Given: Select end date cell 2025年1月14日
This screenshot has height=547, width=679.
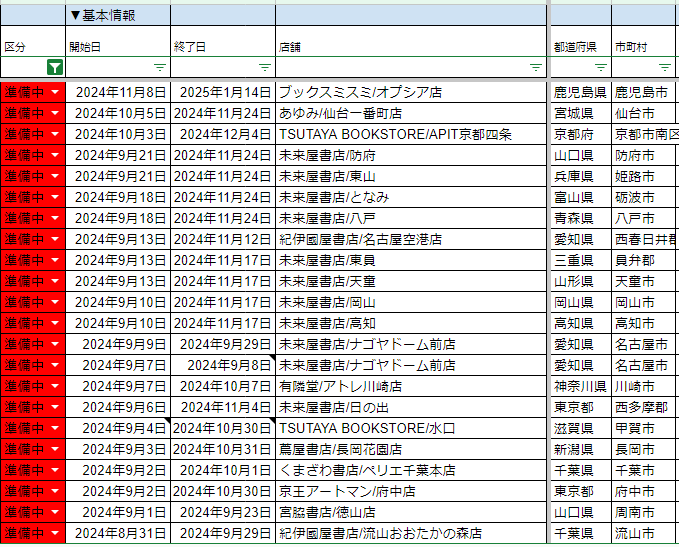Looking at the screenshot, I should point(223,92).
